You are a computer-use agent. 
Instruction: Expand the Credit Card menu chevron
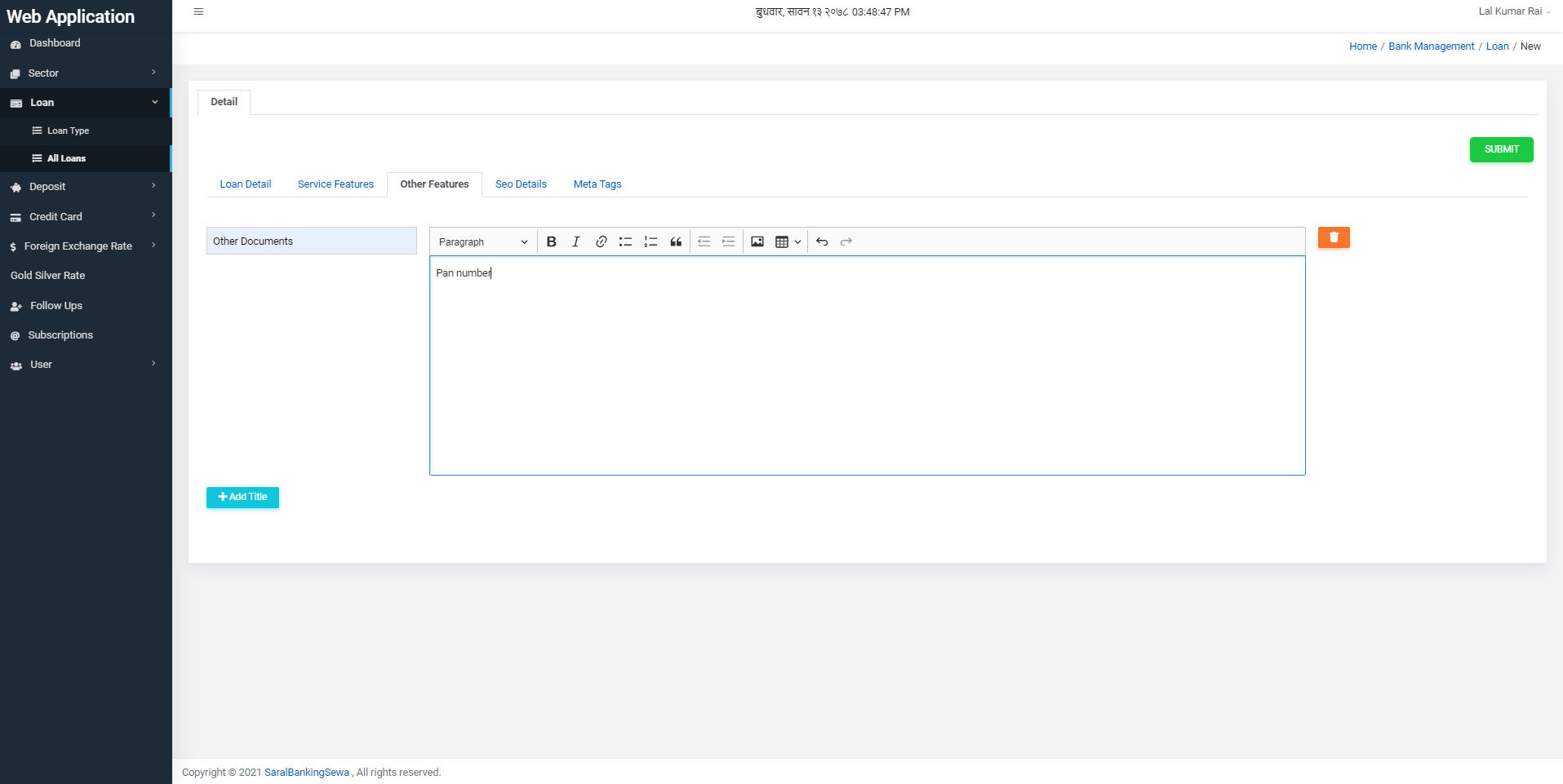click(153, 215)
